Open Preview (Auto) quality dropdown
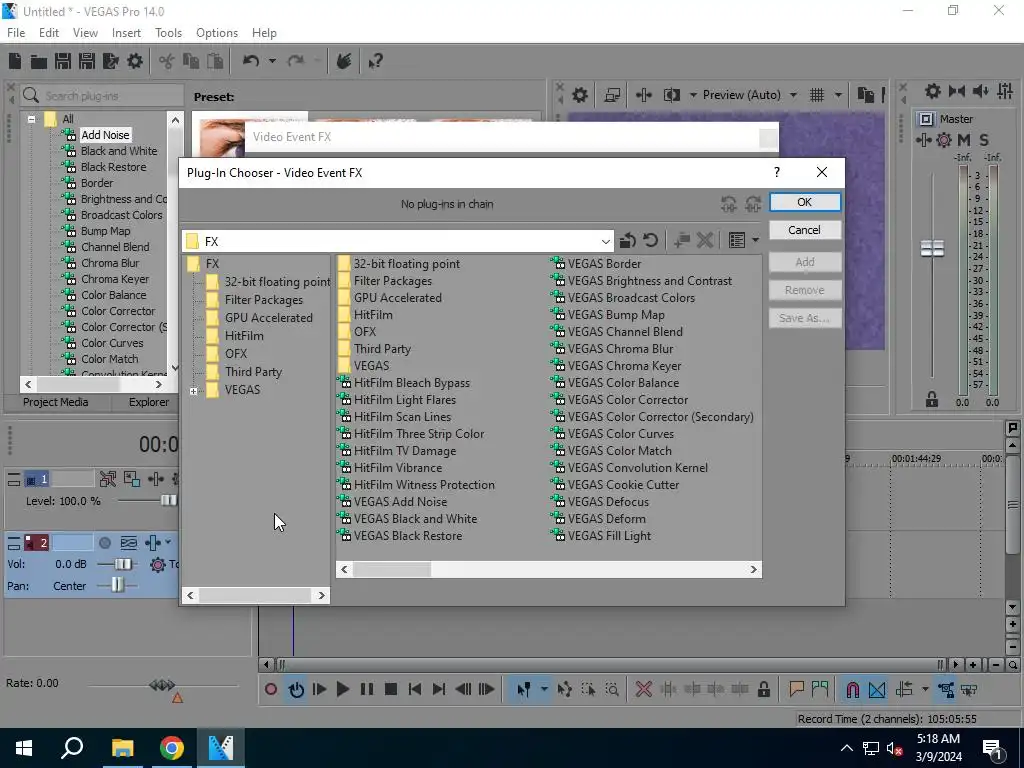 coord(793,95)
